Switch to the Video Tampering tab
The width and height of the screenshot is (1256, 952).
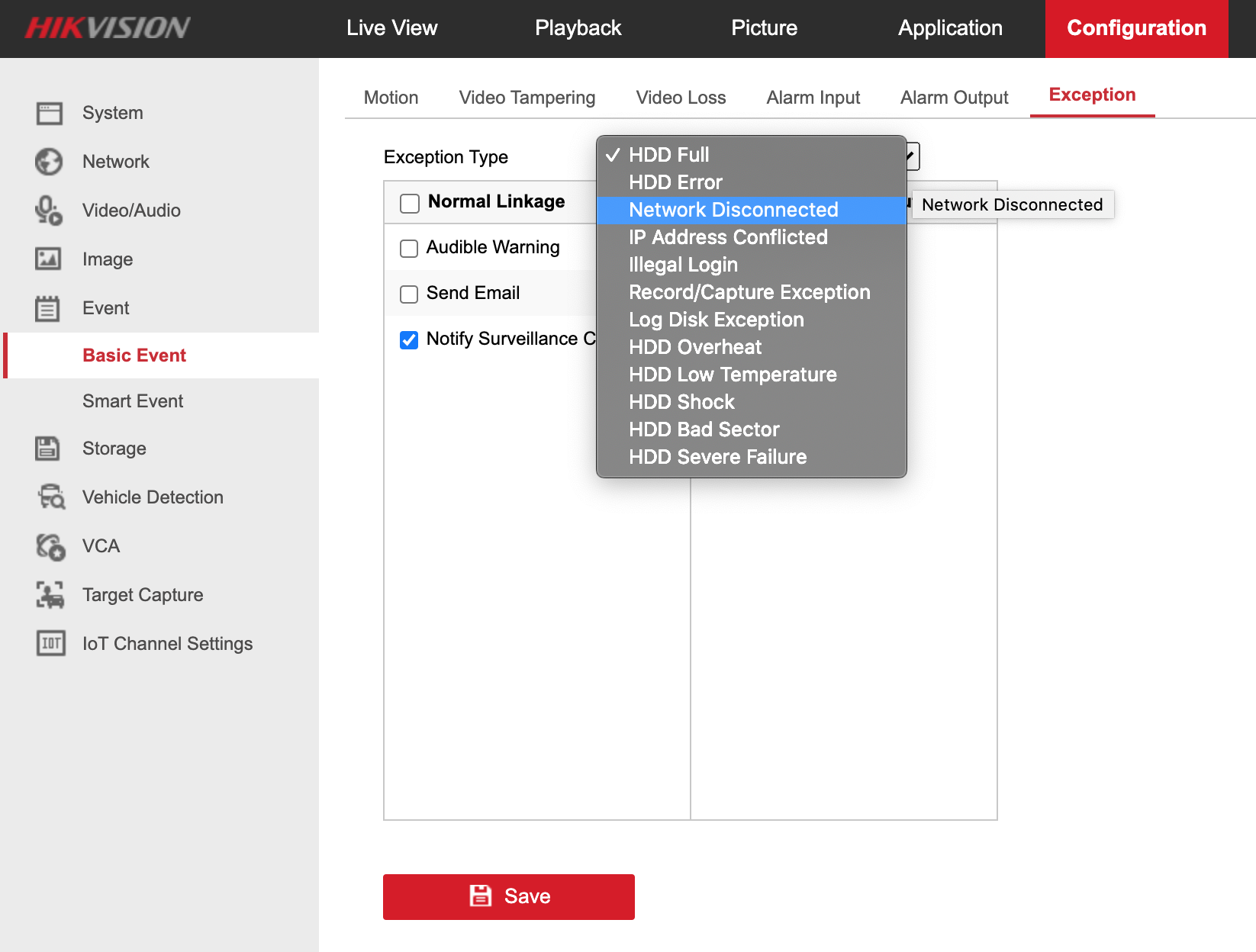click(x=527, y=98)
